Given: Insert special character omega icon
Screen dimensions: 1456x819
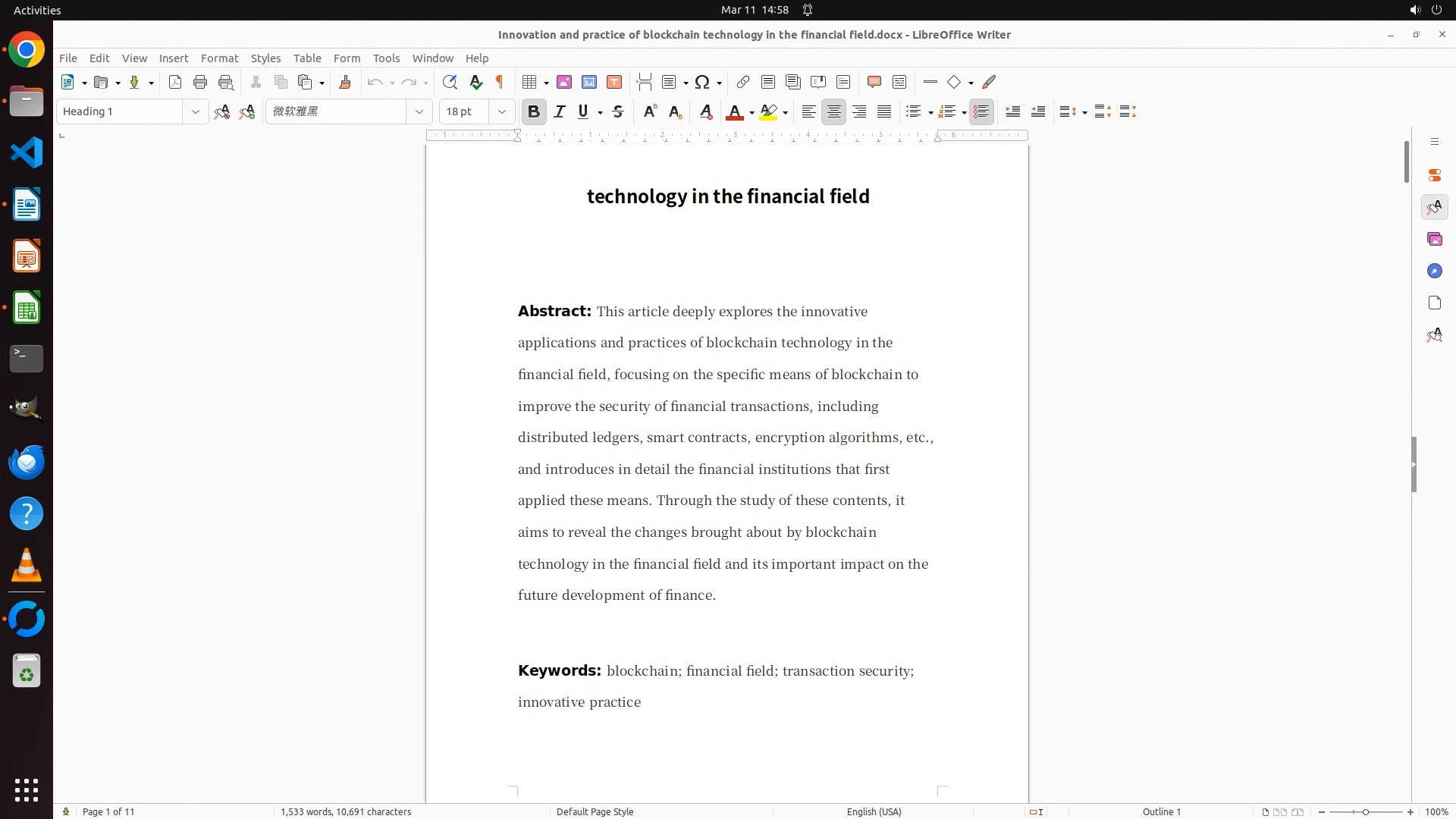Looking at the screenshot, I should [x=702, y=82].
